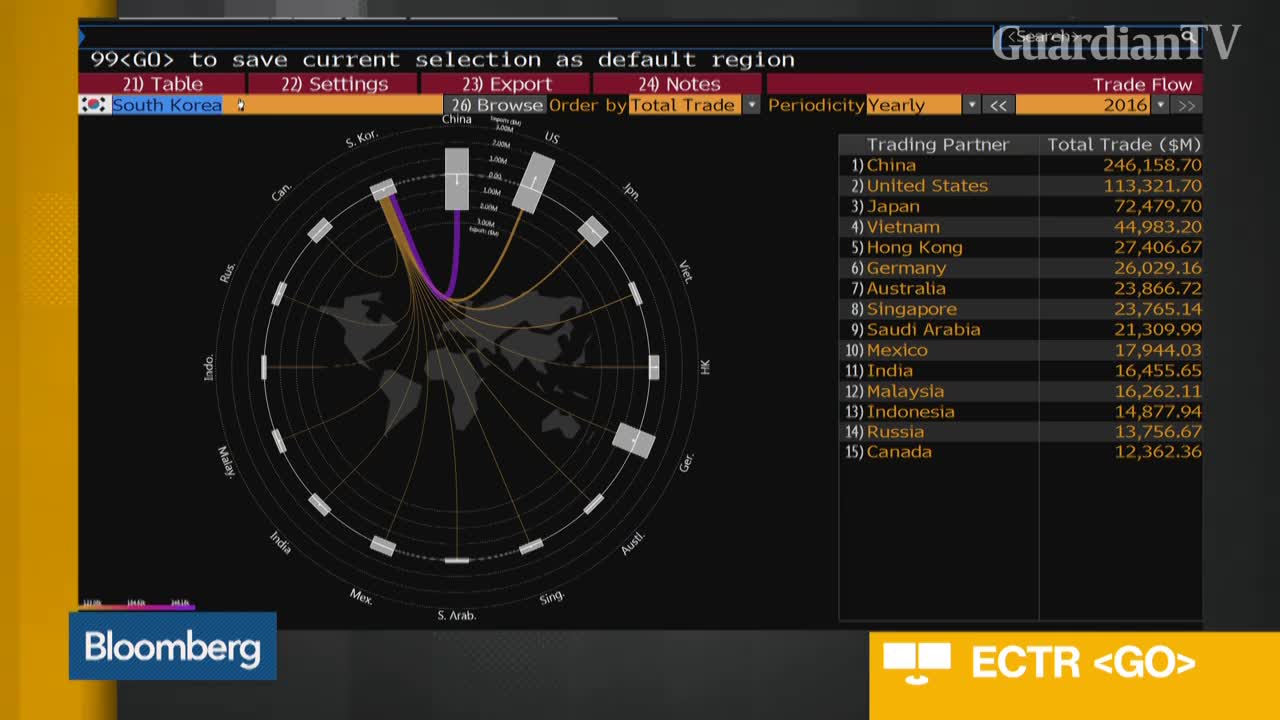Select the Germany node on the chart

634,440
